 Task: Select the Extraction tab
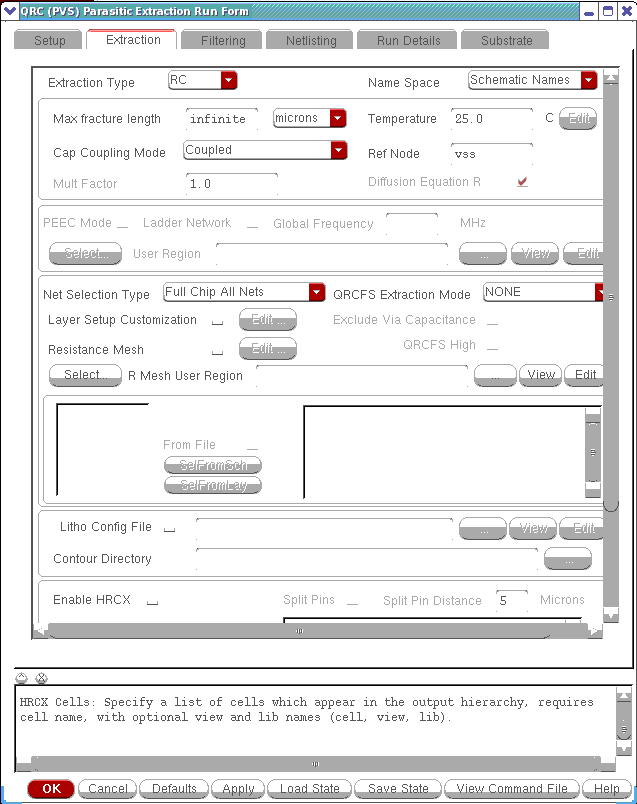(x=132, y=39)
